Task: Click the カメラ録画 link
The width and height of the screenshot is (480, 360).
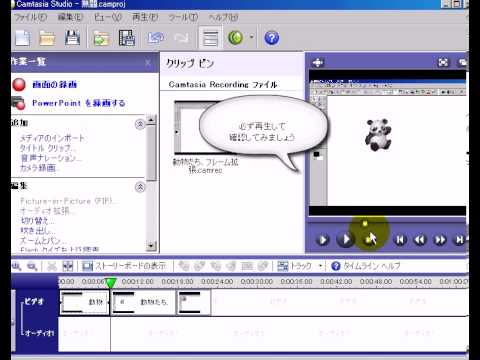Action: point(40,168)
